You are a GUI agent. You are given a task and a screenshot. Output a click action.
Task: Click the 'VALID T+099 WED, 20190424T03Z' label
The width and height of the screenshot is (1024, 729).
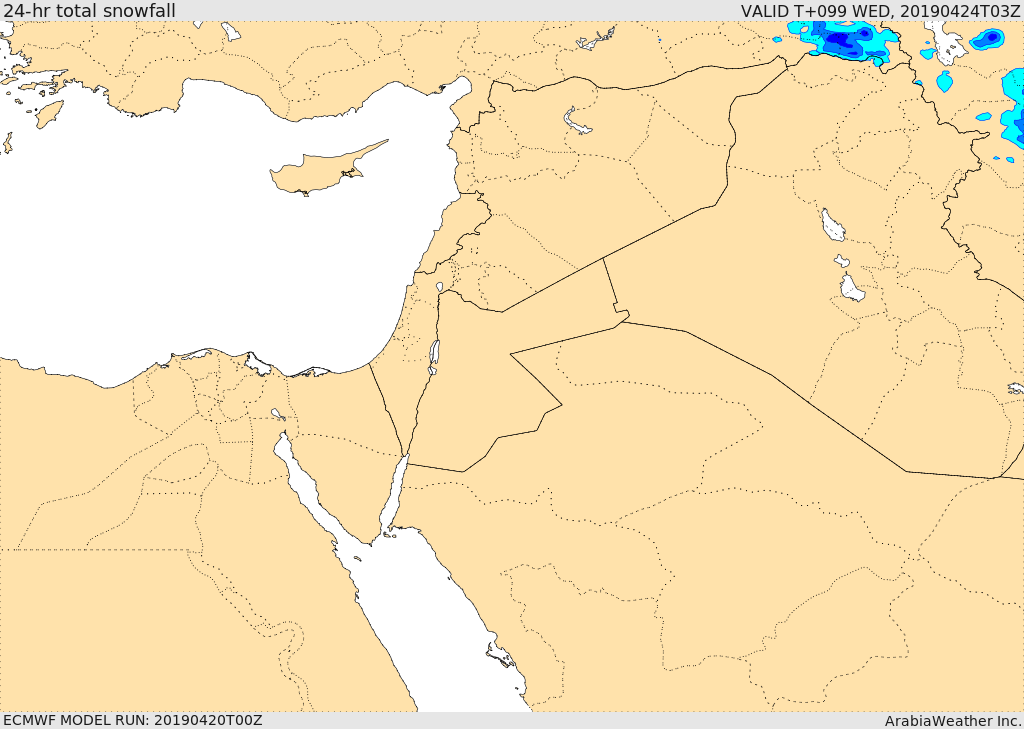pyautogui.click(x=880, y=10)
